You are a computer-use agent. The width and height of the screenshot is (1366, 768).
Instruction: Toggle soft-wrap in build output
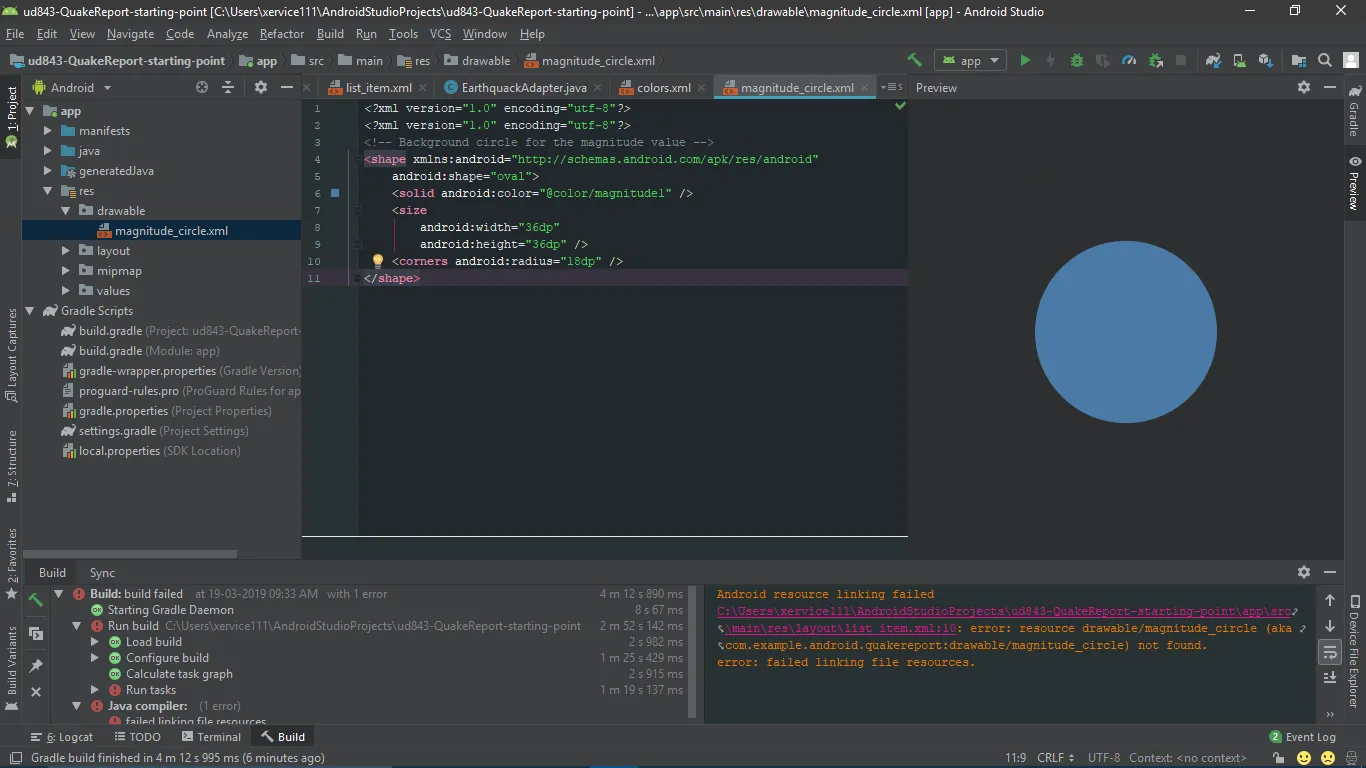[x=1330, y=653]
